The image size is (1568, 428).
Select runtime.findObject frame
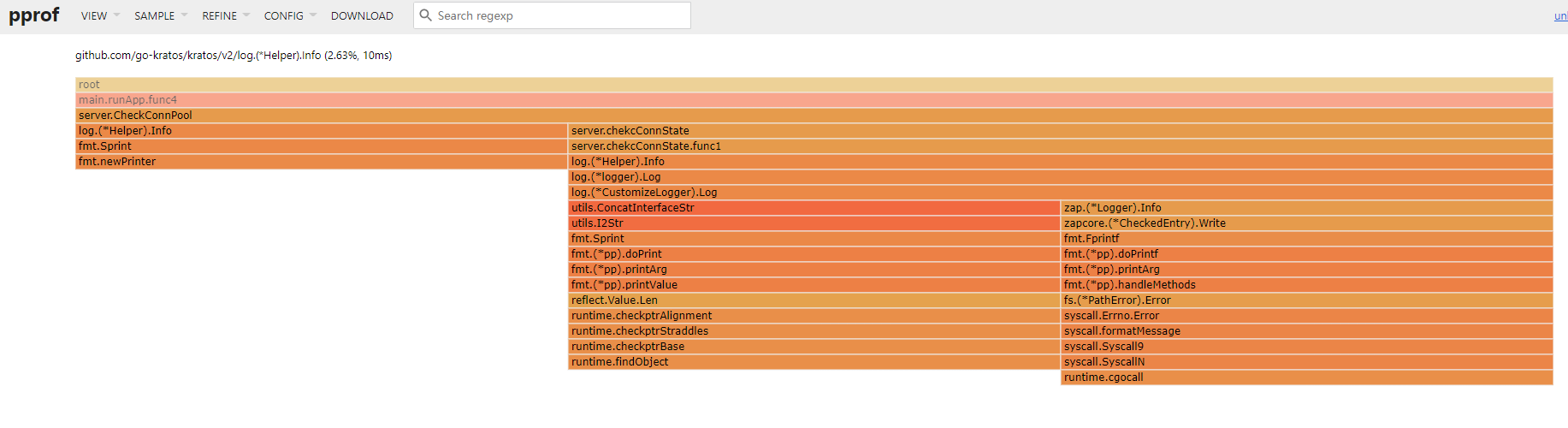click(x=814, y=362)
